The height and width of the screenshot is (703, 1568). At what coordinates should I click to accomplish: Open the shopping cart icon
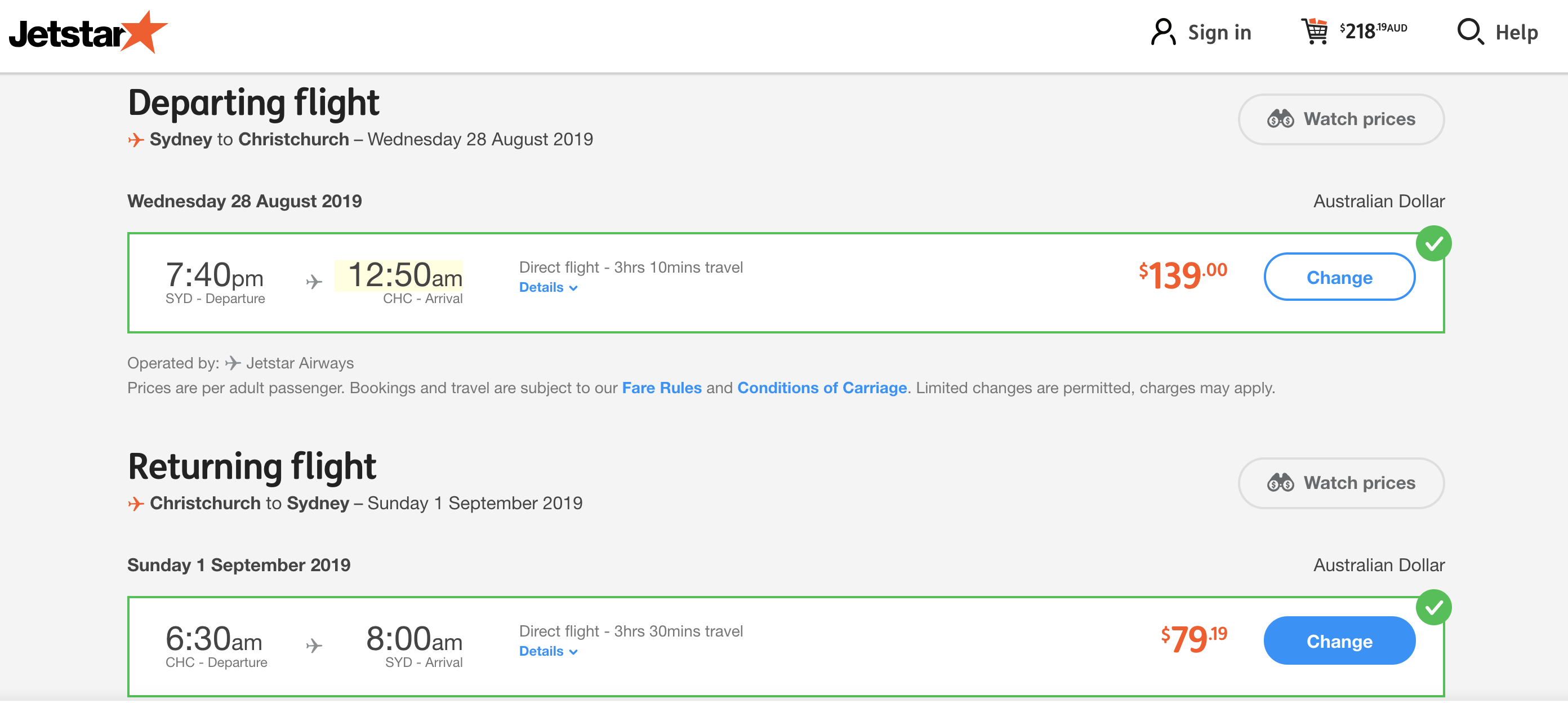1315,31
